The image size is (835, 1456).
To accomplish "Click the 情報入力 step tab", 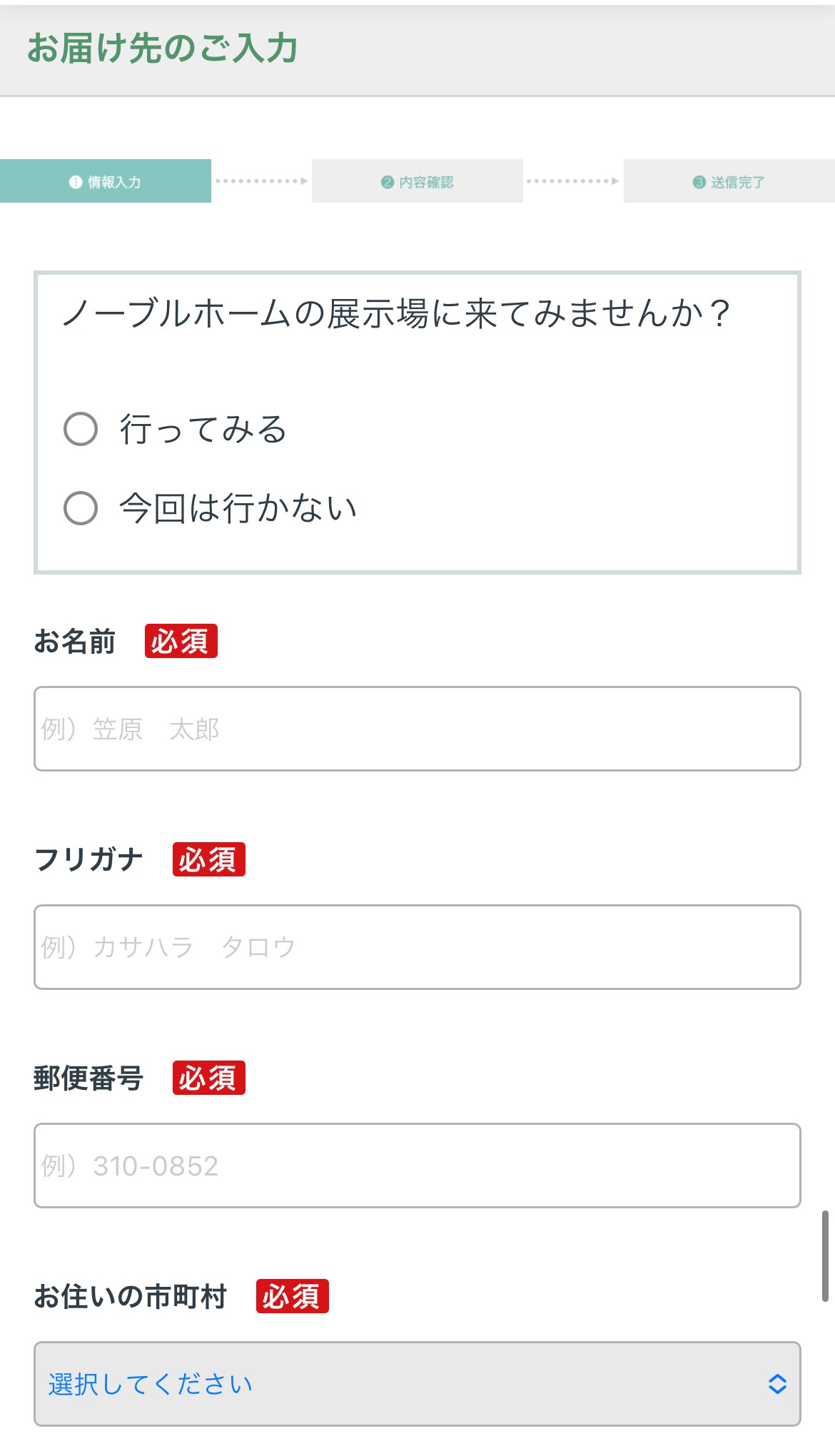I will (x=106, y=181).
